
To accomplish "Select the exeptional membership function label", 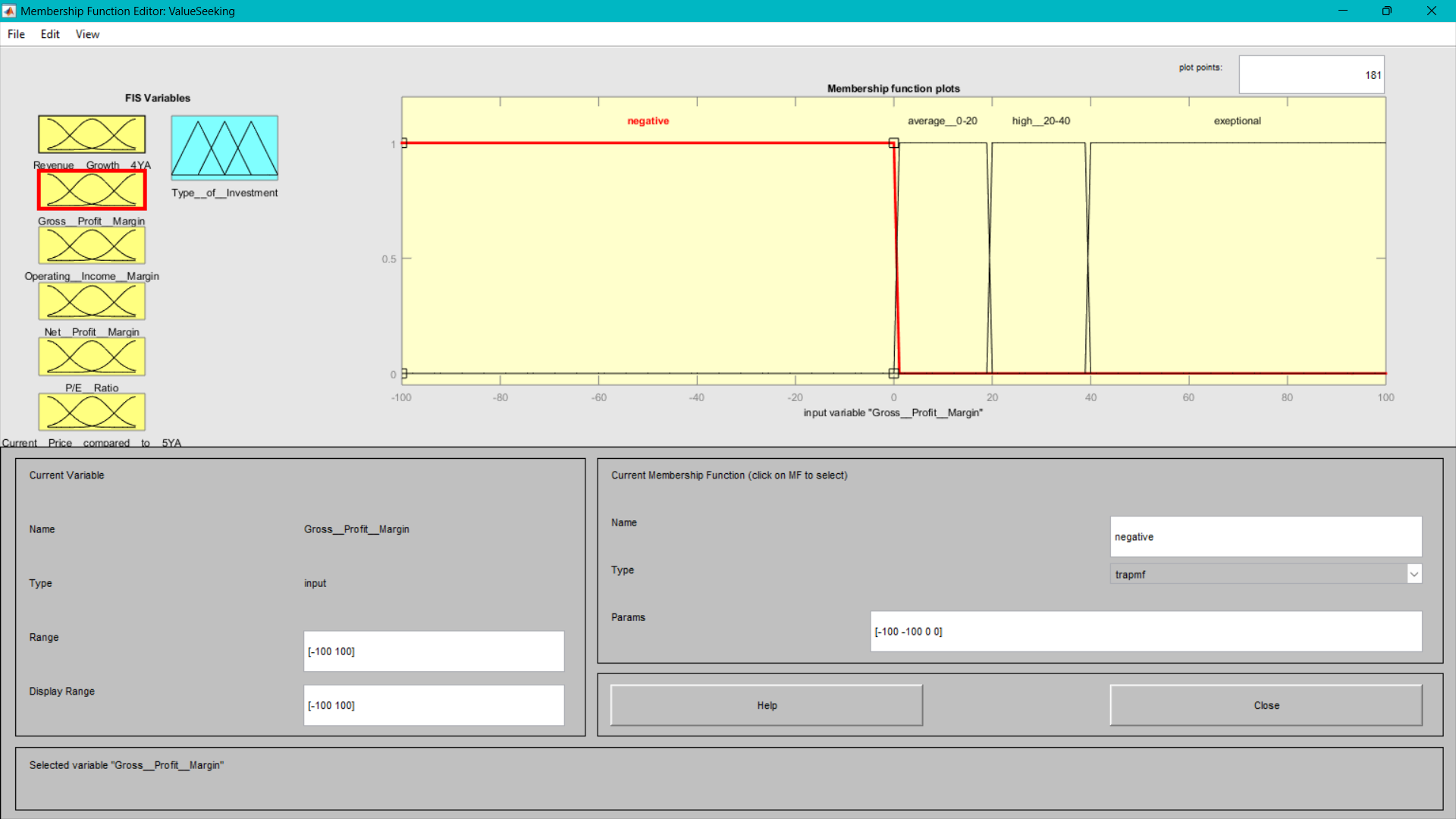I will pos(1237,121).
